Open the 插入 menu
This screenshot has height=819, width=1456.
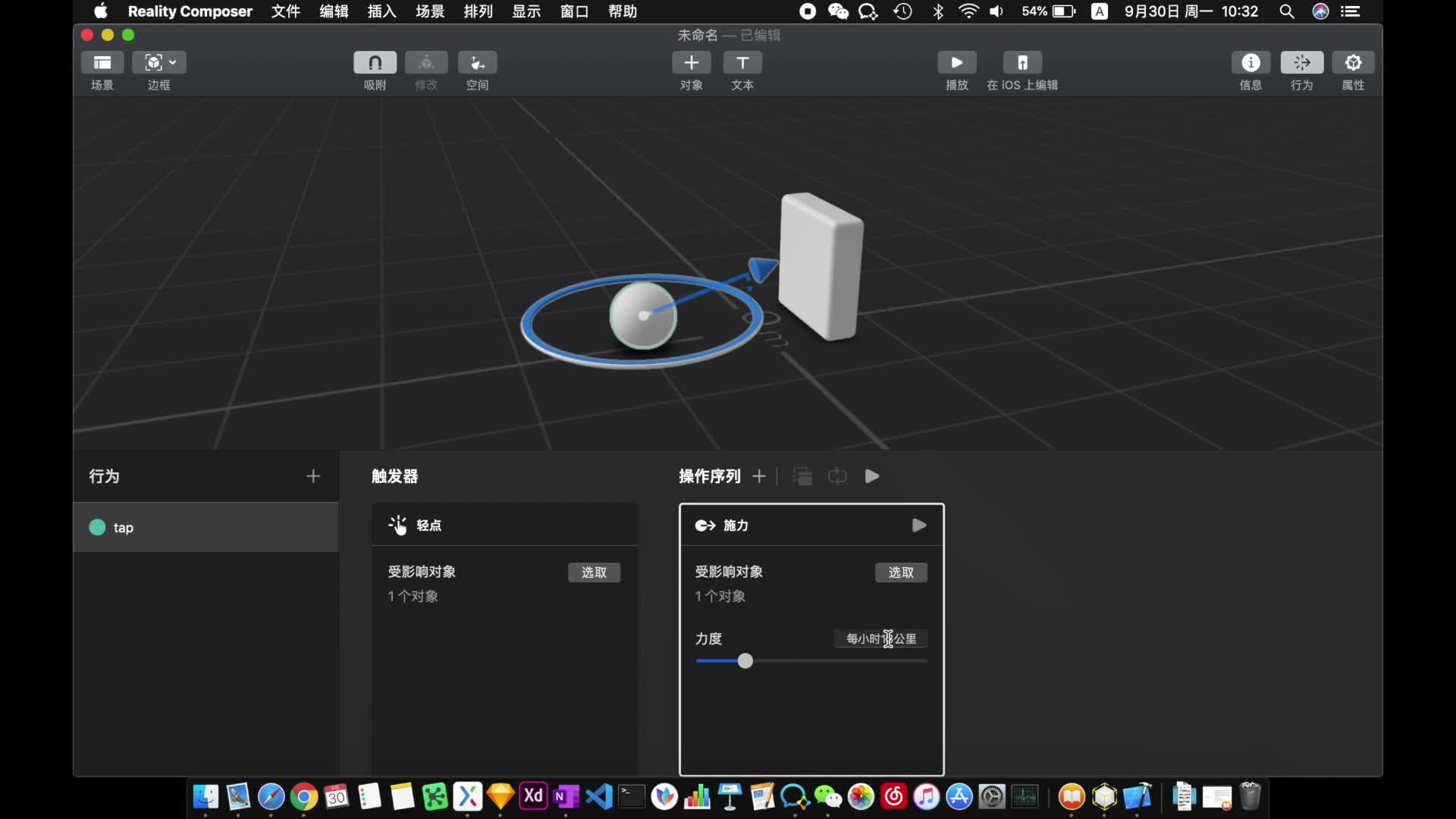click(381, 11)
